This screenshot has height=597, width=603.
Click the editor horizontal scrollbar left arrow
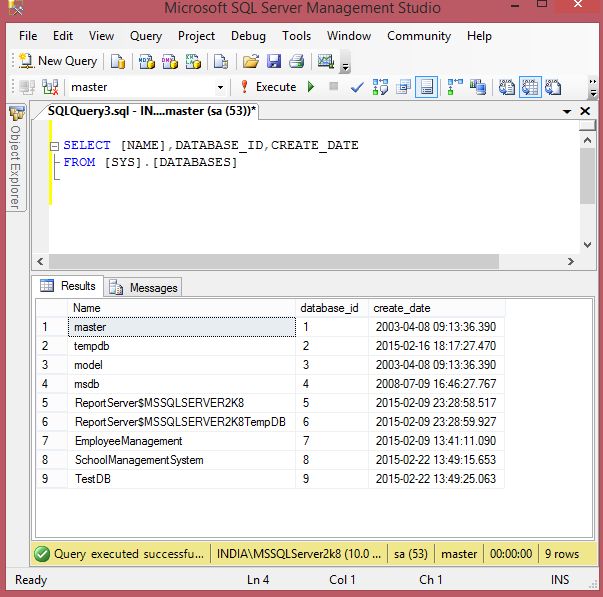pos(40,262)
